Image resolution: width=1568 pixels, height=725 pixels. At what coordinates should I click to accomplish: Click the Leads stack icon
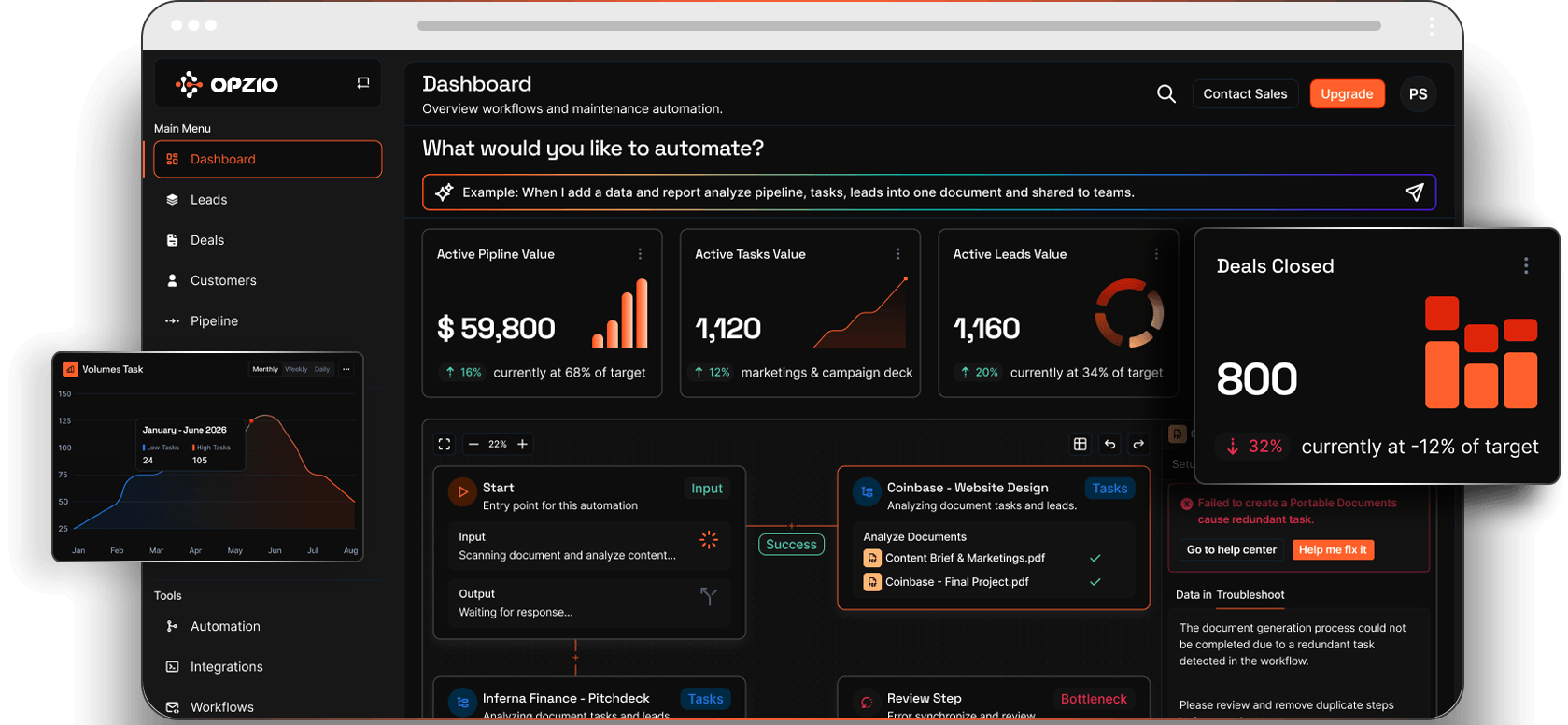tap(172, 200)
